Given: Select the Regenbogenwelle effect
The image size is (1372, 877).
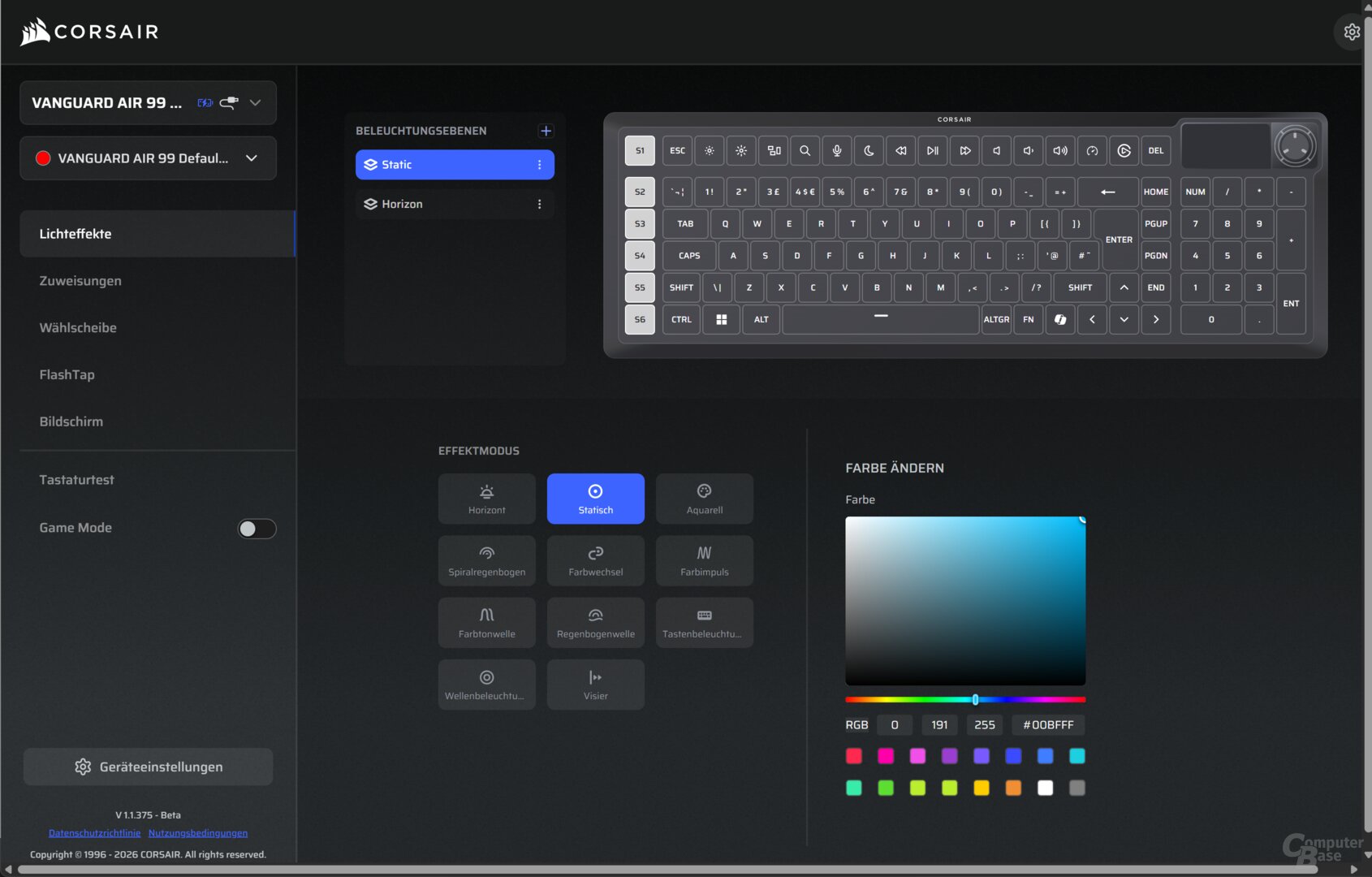Looking at the screenshot, I should click(x=595, y=622).
